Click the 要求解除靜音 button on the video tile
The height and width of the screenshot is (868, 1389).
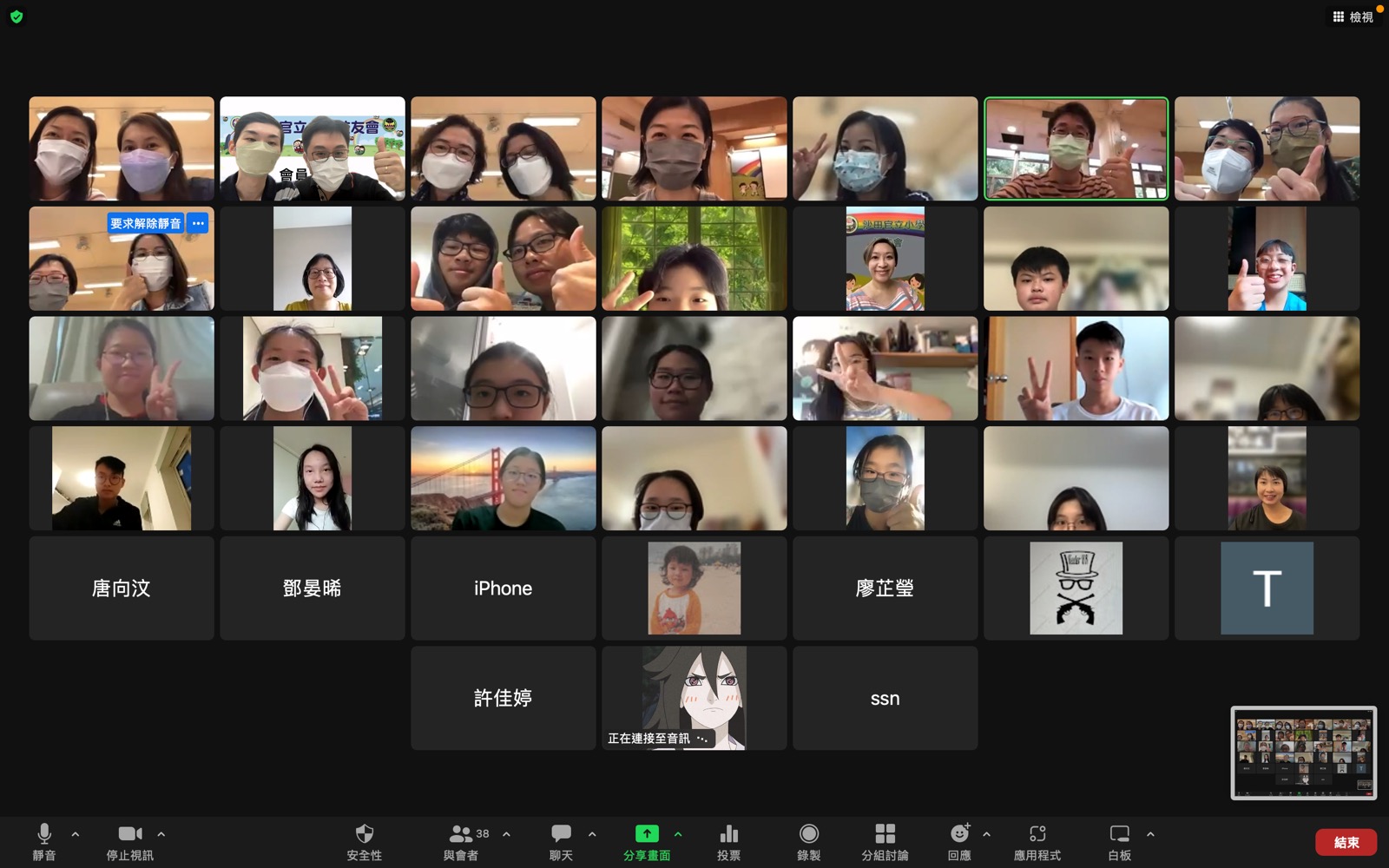(146, 223)
